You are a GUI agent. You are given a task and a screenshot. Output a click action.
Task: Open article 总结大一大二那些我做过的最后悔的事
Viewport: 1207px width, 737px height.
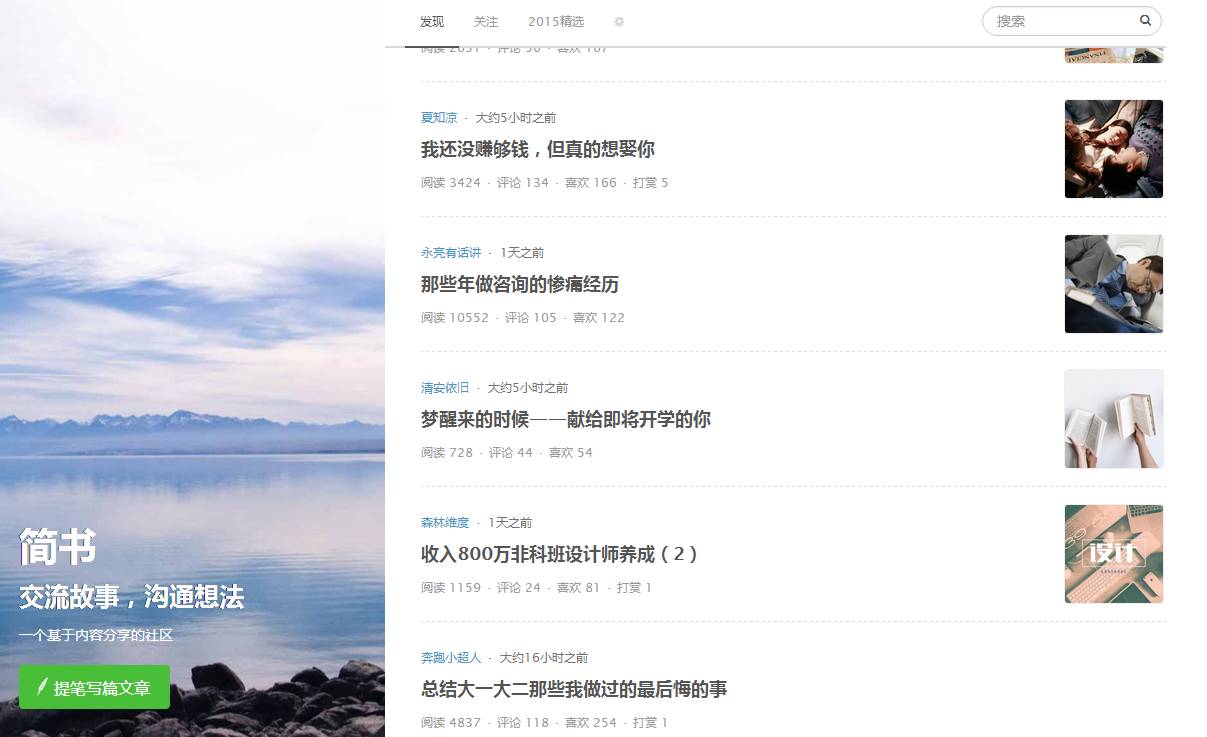pyautogui.click(x=574, y=689)
